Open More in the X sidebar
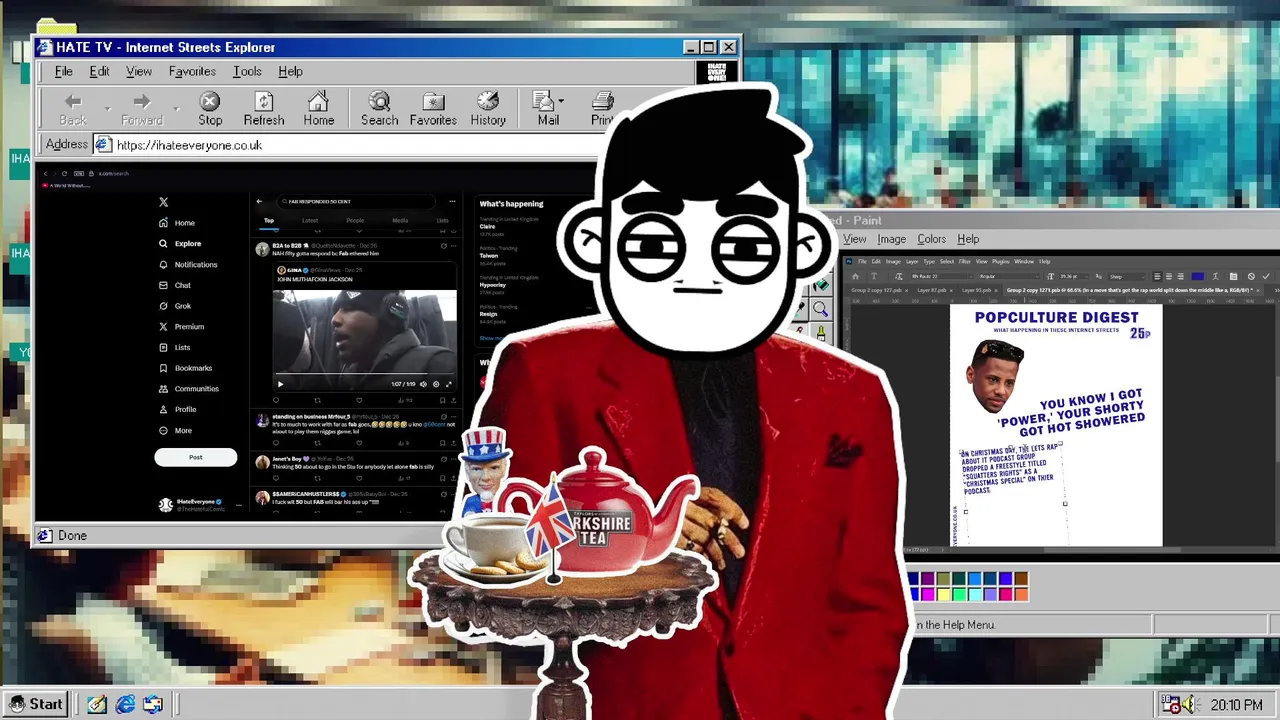Screen dimensions: 1280x720 point(175,430)
